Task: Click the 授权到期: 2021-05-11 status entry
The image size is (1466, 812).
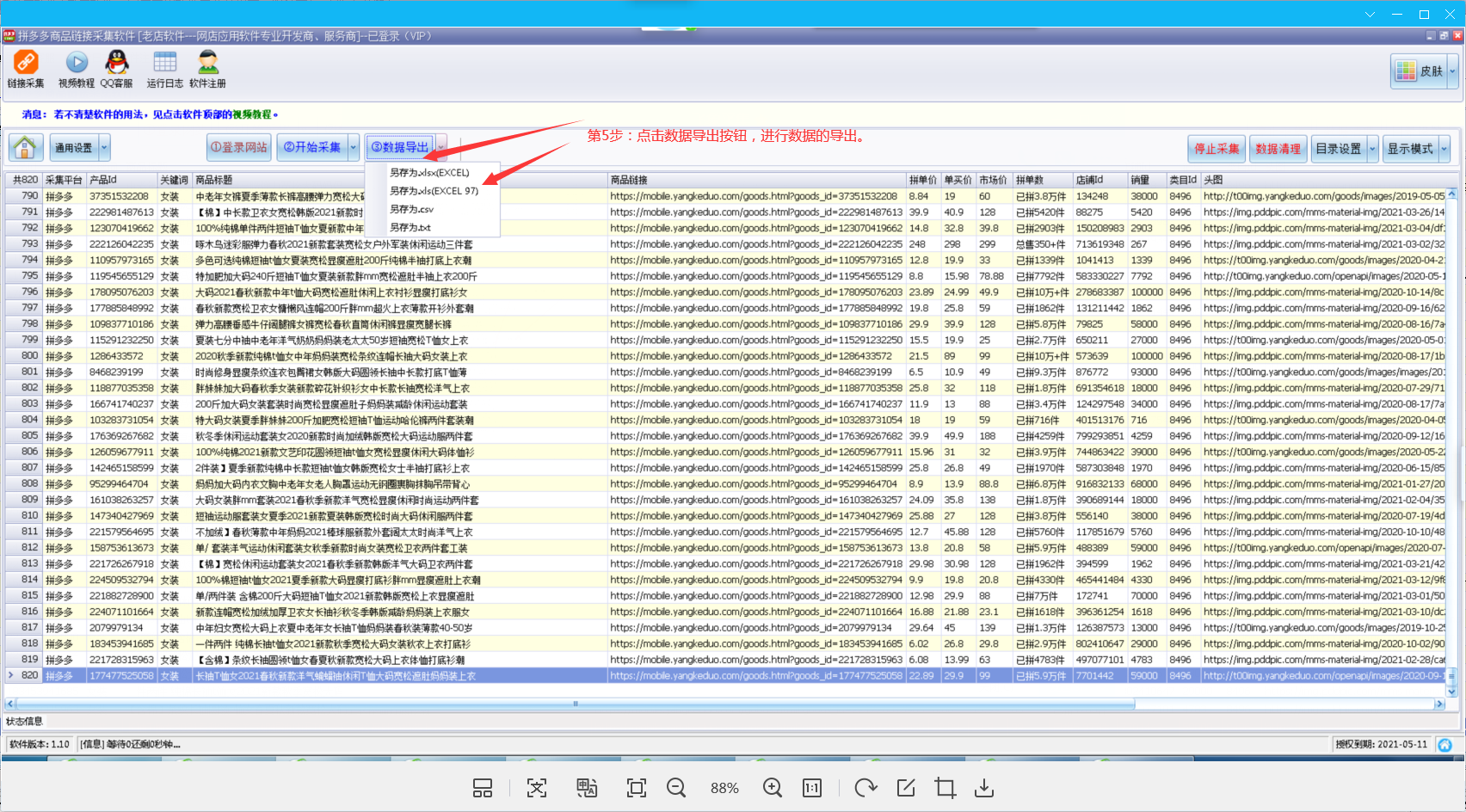Action: pyautogui.click(x=1381, y=744)
